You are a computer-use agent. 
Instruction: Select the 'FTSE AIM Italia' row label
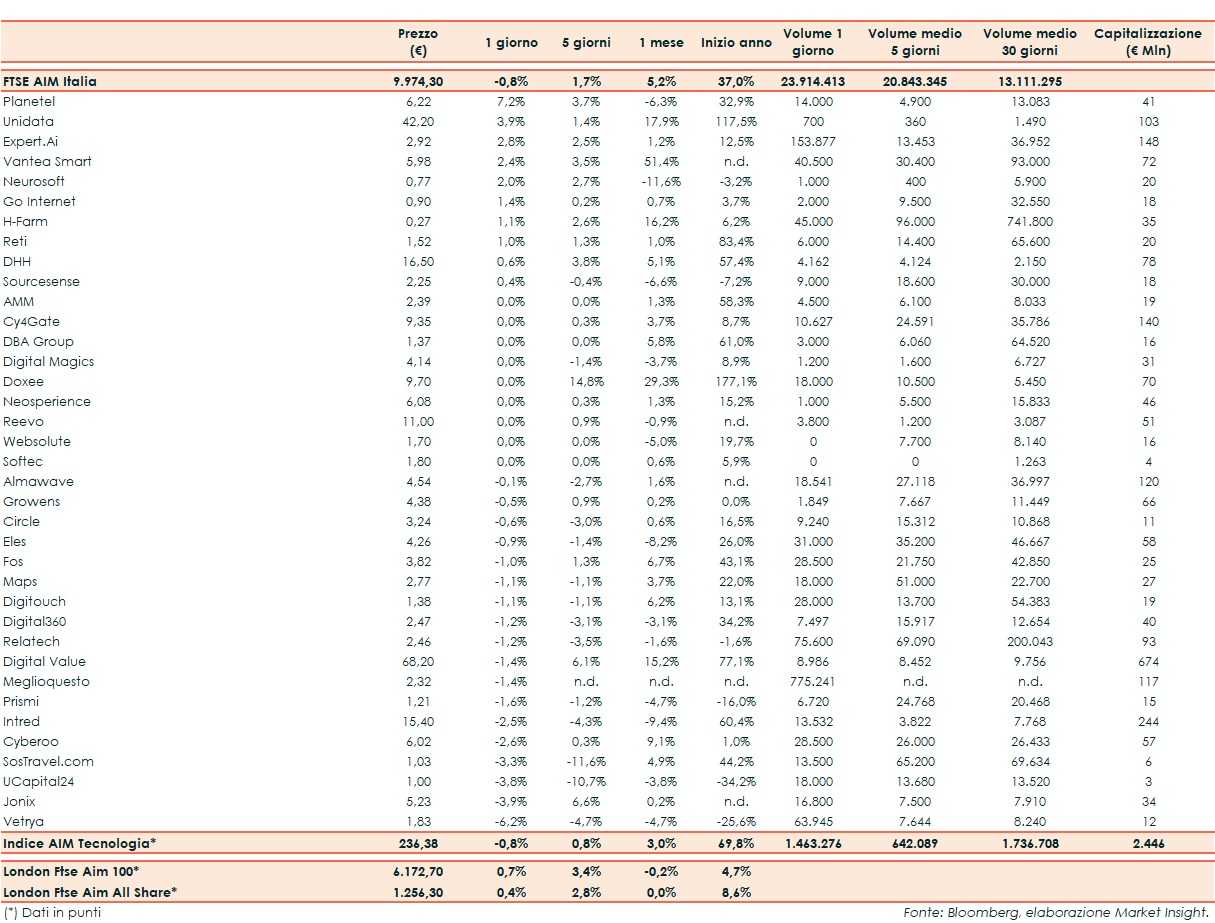point(50,81)
